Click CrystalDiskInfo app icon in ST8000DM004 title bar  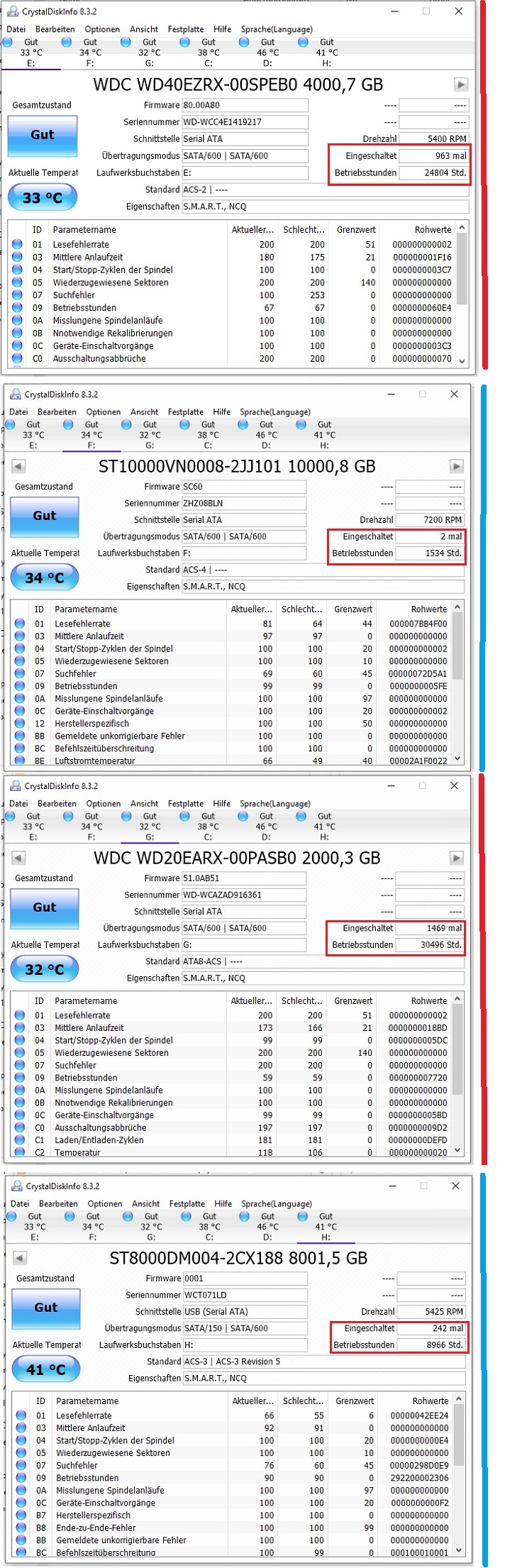16,1186
